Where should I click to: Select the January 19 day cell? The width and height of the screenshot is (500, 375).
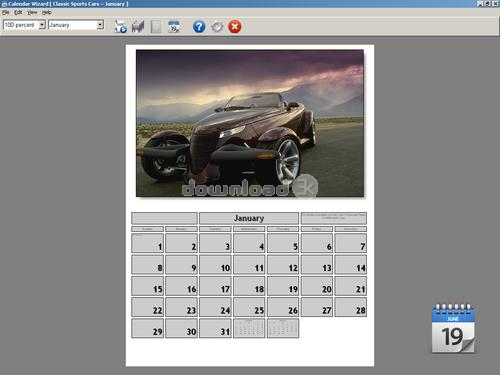point(283,286)
